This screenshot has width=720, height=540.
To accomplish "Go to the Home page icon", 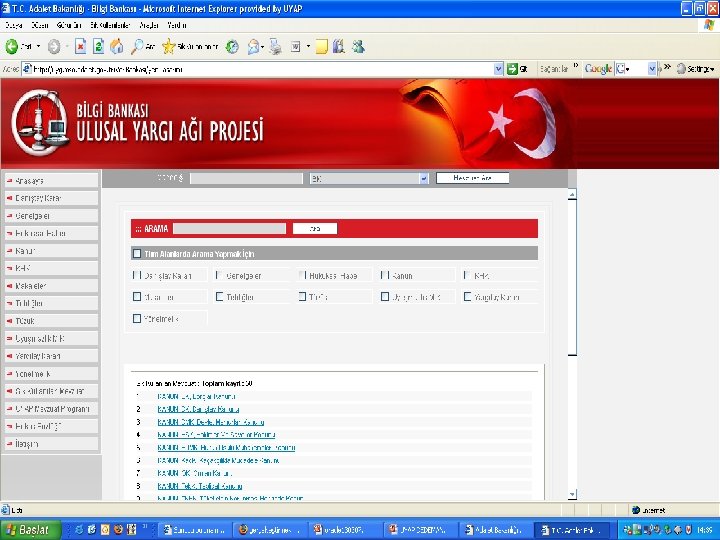I will click(x=117, y=46).
